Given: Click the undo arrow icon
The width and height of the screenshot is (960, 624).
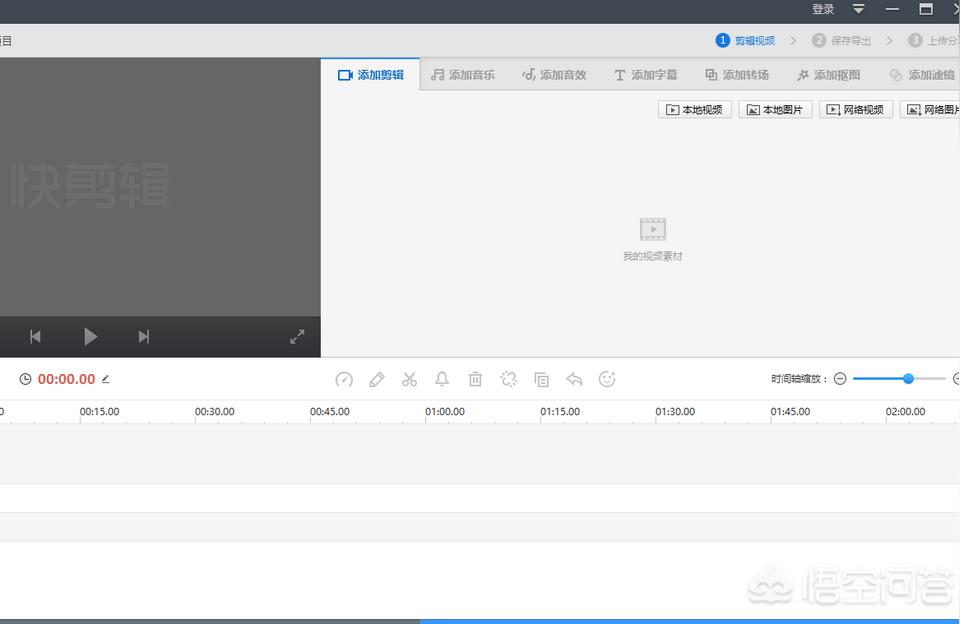Looking at the screenshot, I should click(x=574, y=380).
